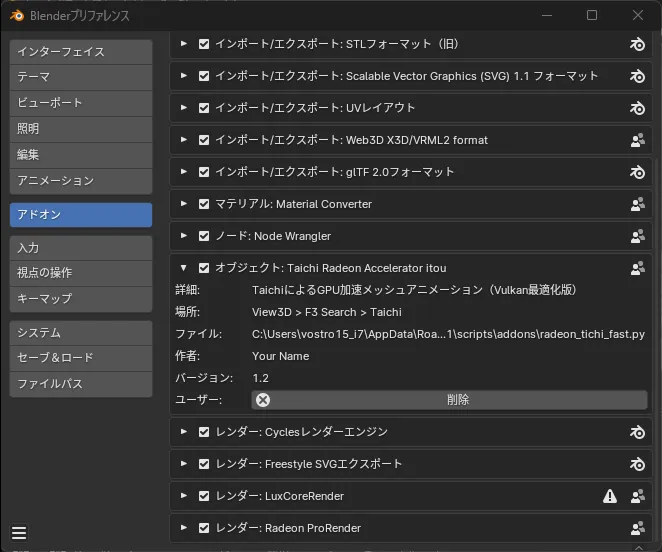Uncheck LuxCoreRender add-on
This screenshot has width=662, height=552.
click(204, 496)
